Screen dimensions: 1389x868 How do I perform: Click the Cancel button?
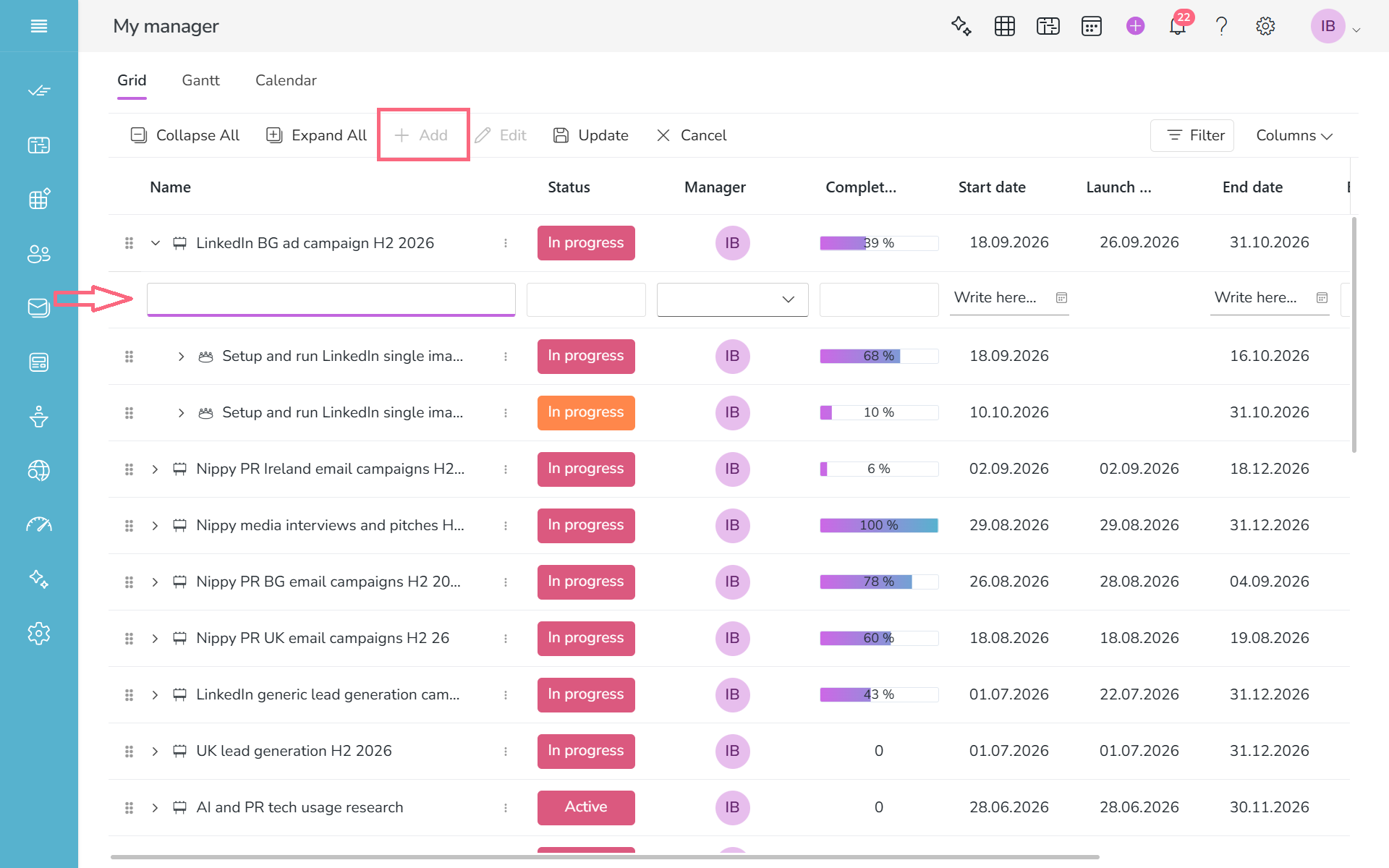(692, 135)
